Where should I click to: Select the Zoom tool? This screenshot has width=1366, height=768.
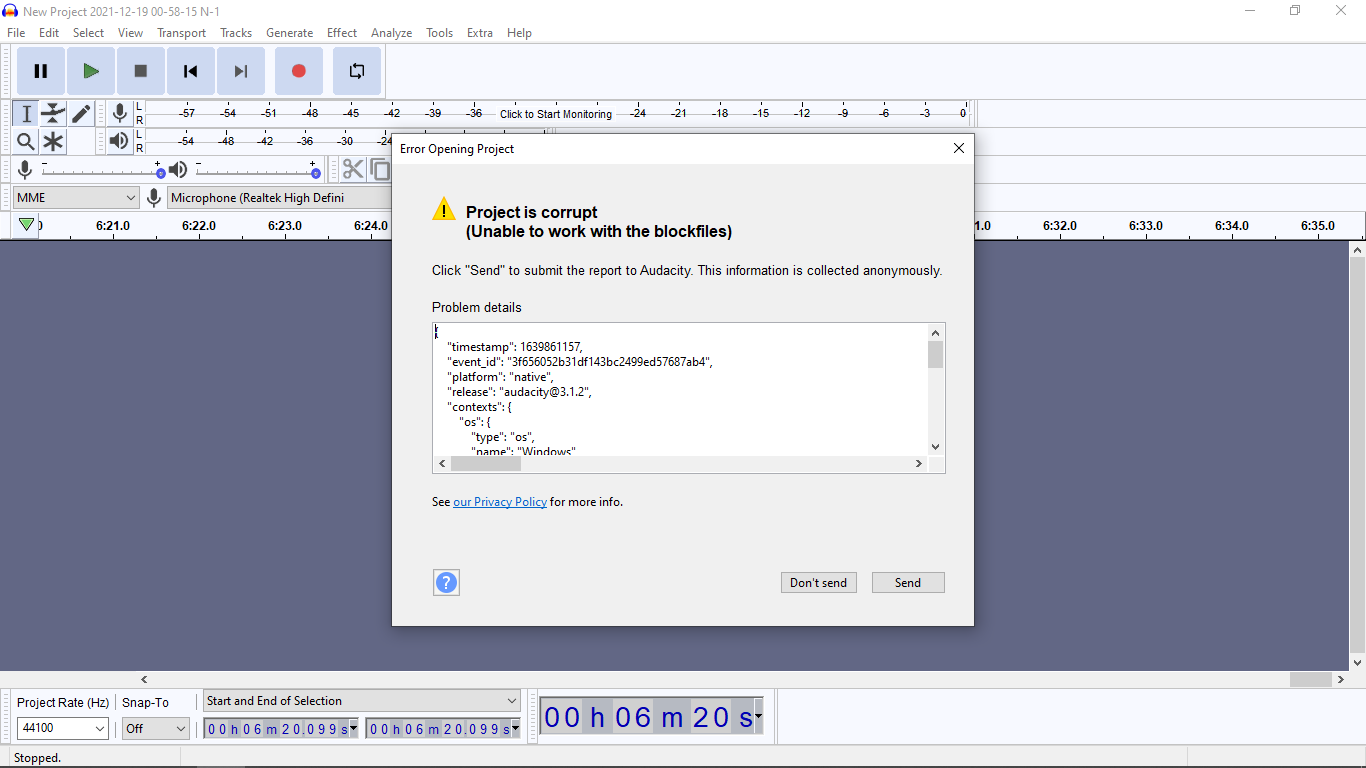click(x=25, y=141)
